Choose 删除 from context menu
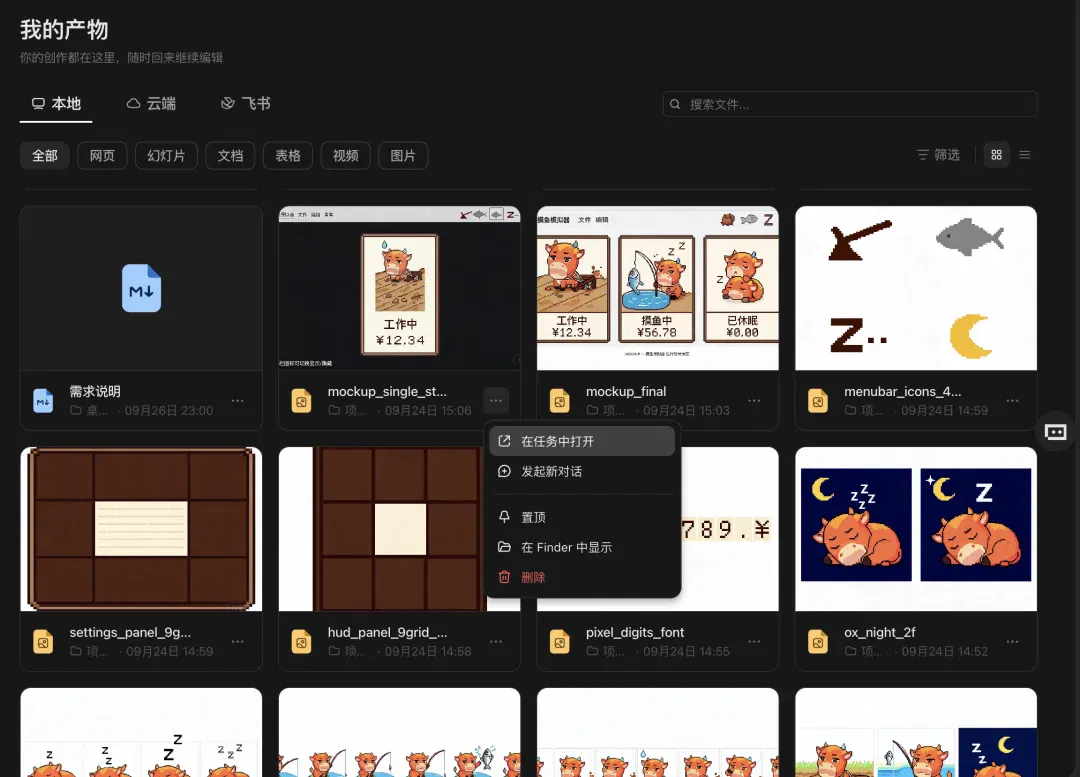Screen dimensions: 1080x777 pyautogui.click(x=582, y=577)
